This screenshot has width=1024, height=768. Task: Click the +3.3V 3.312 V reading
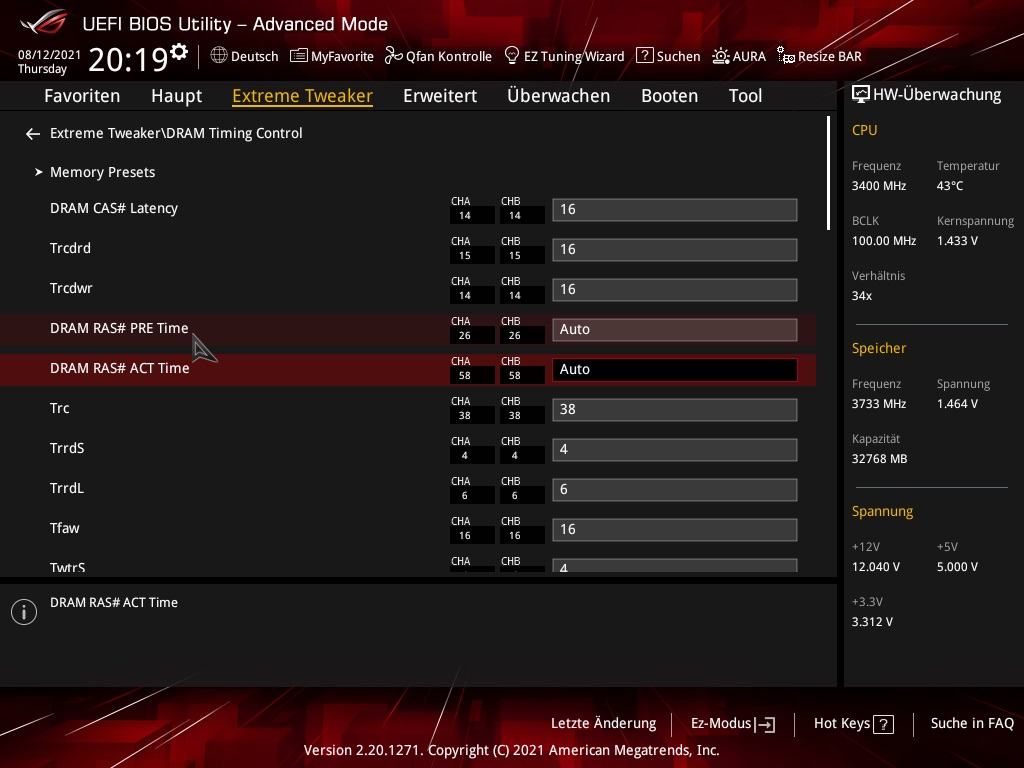[872, 622]
